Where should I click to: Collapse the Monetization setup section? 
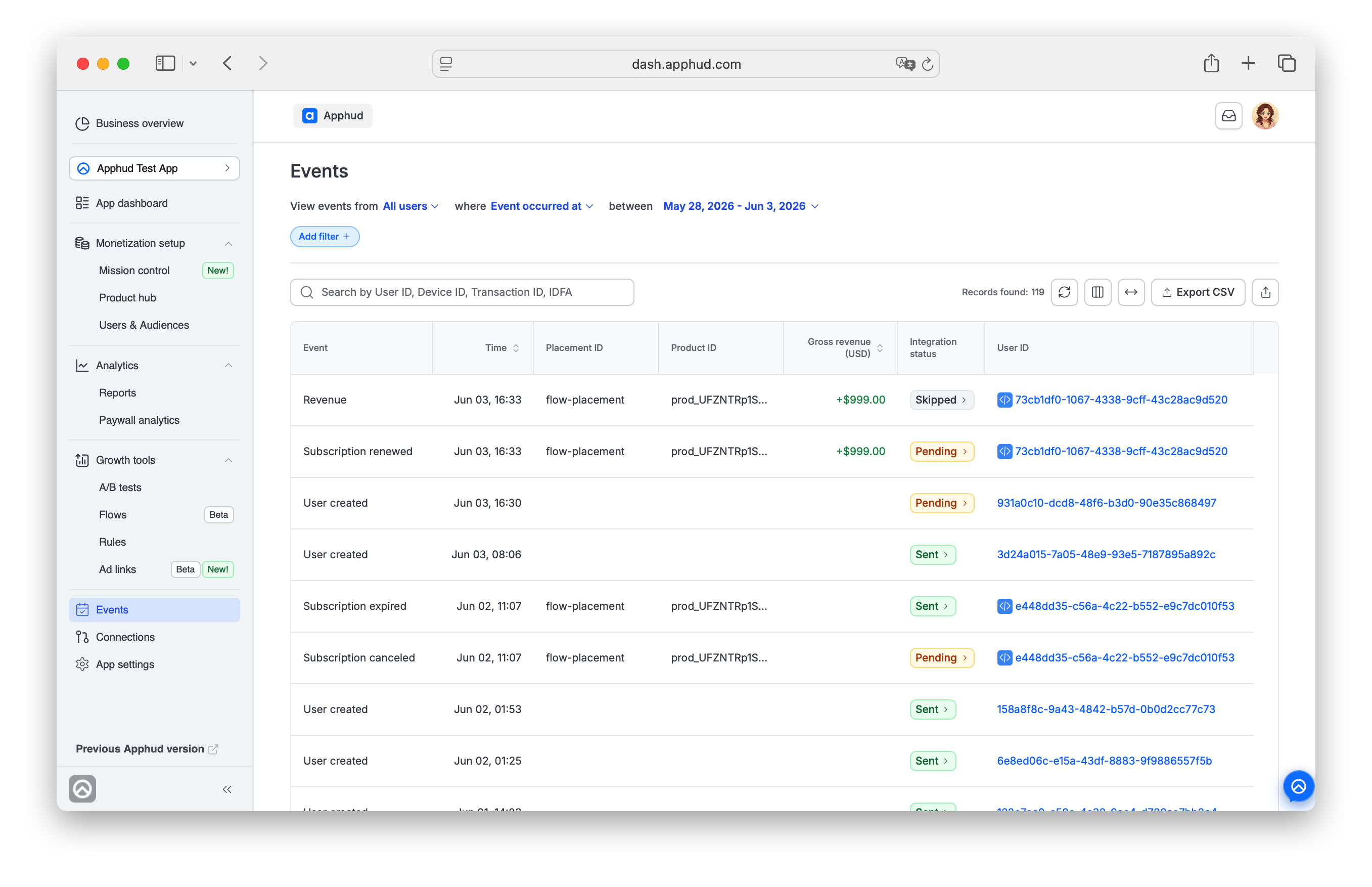coord(228,244)
